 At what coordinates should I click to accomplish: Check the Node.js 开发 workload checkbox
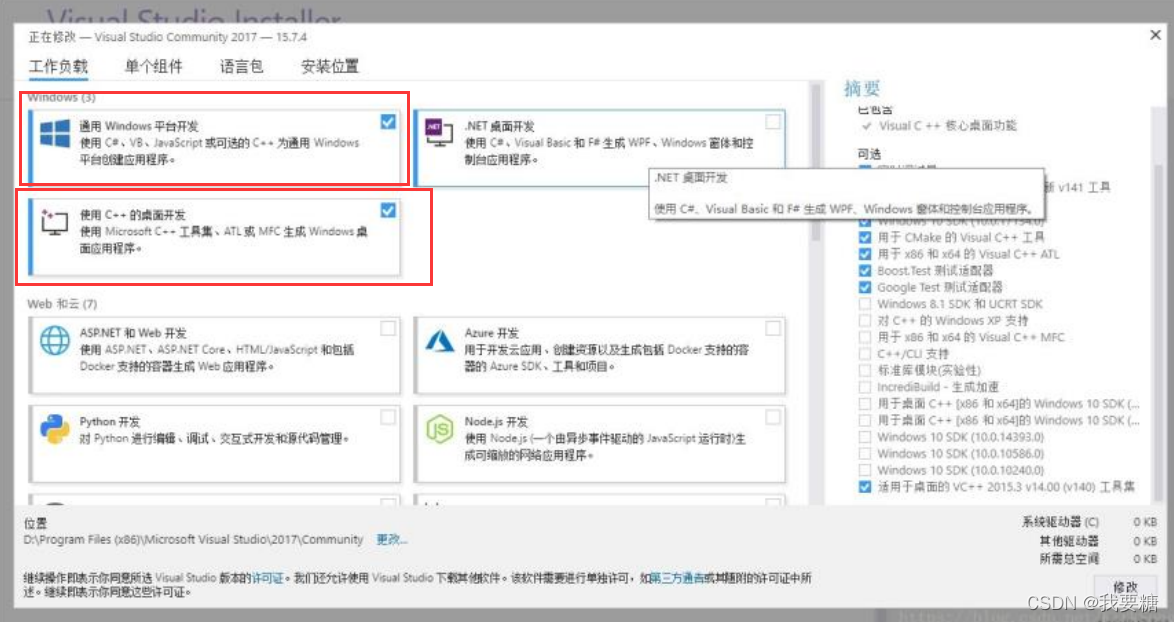pyautogui.click(x=773, y=417)
